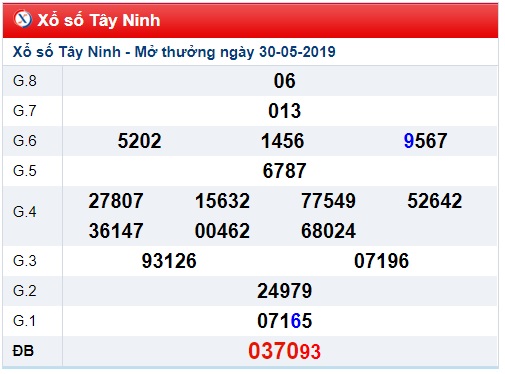Select the G.4 prize label
The image size is (505, 374).
click(x=25, y=212)
